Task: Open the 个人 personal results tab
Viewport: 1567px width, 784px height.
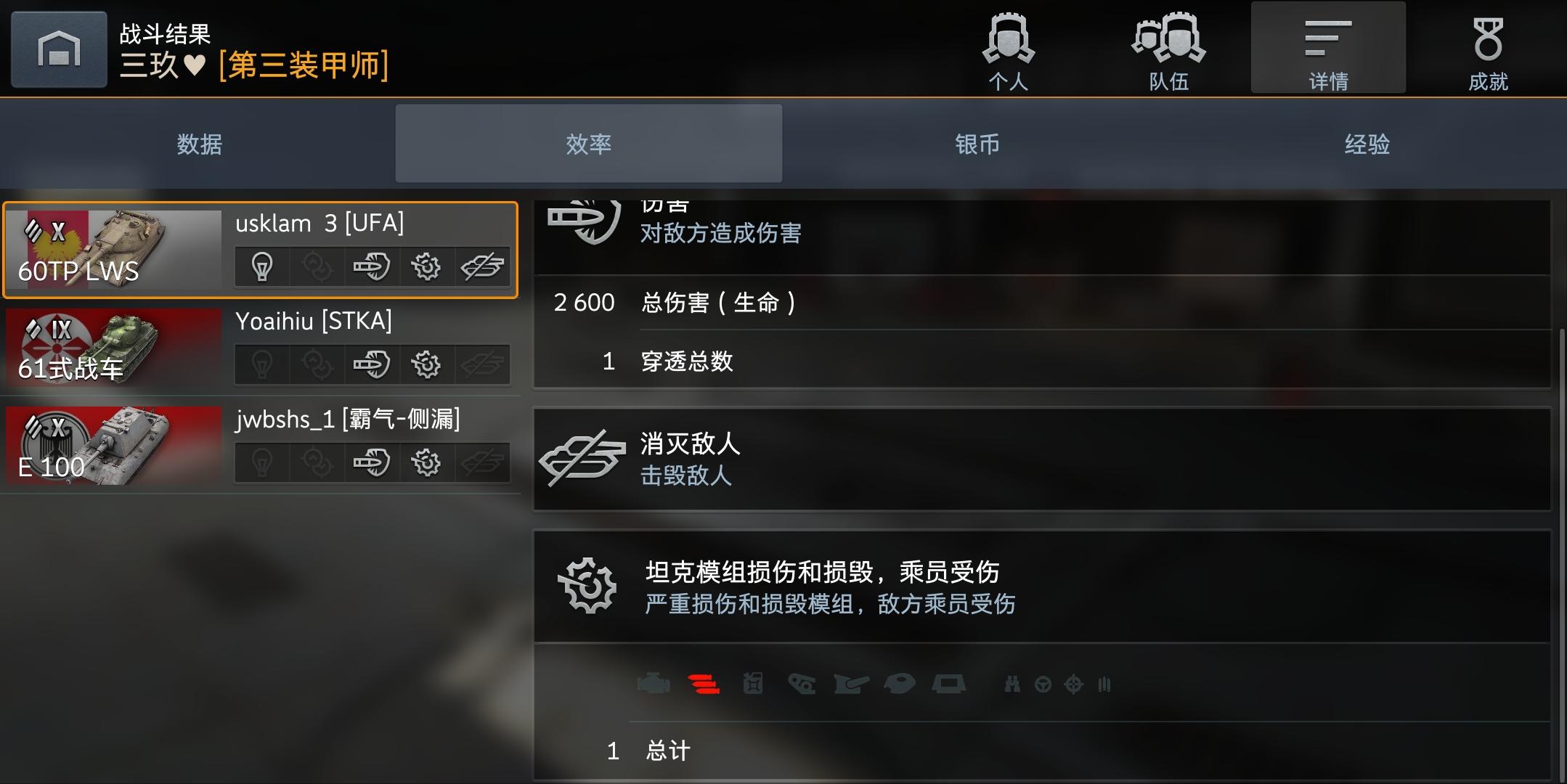Action: (1008, 49)
